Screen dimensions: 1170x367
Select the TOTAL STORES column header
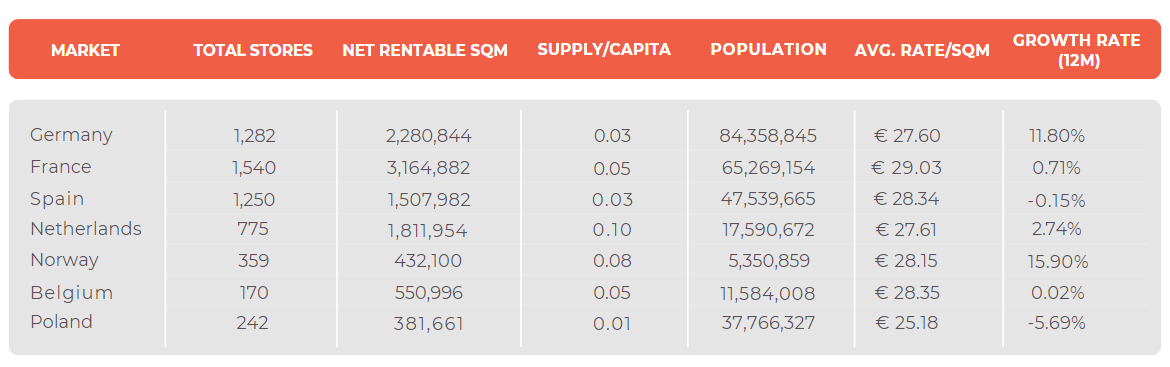tap(253, 51)
